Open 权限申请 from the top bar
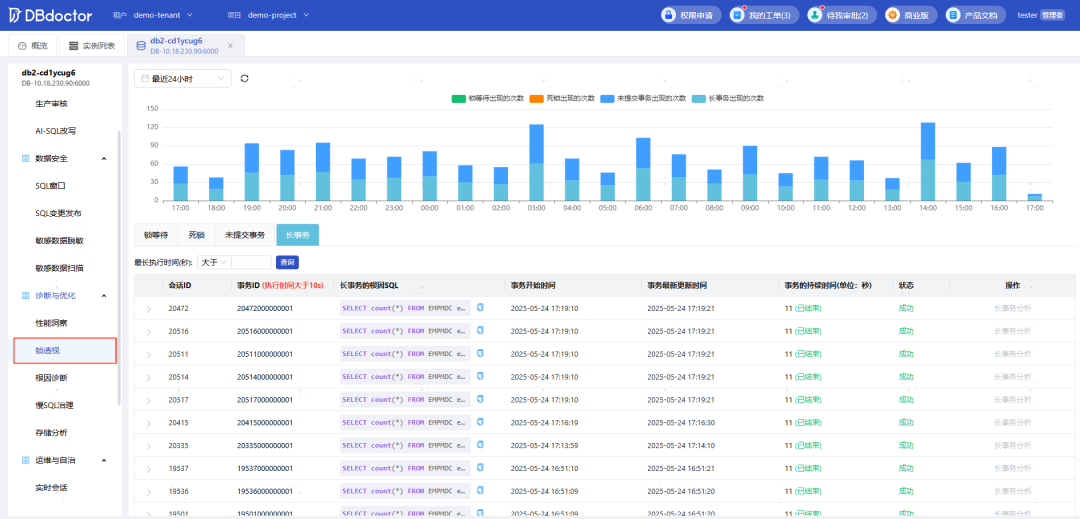 point(691,14)
